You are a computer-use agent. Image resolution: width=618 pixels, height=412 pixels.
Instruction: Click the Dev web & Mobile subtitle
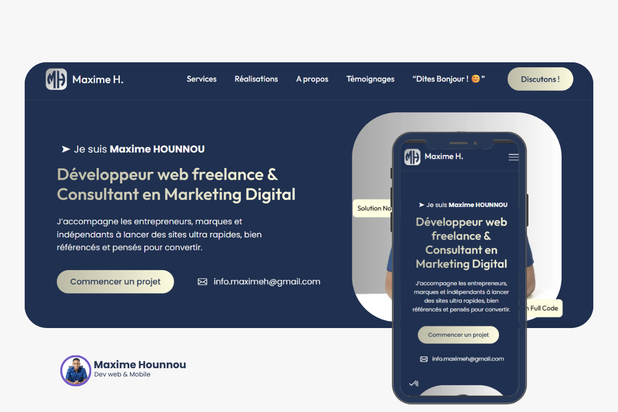tap(122, 375)
